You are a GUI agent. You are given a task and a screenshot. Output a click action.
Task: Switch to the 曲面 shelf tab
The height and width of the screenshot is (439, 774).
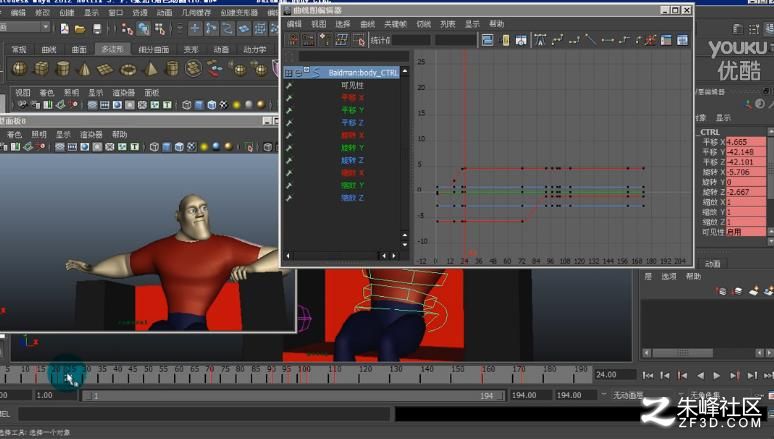[79, 49]
